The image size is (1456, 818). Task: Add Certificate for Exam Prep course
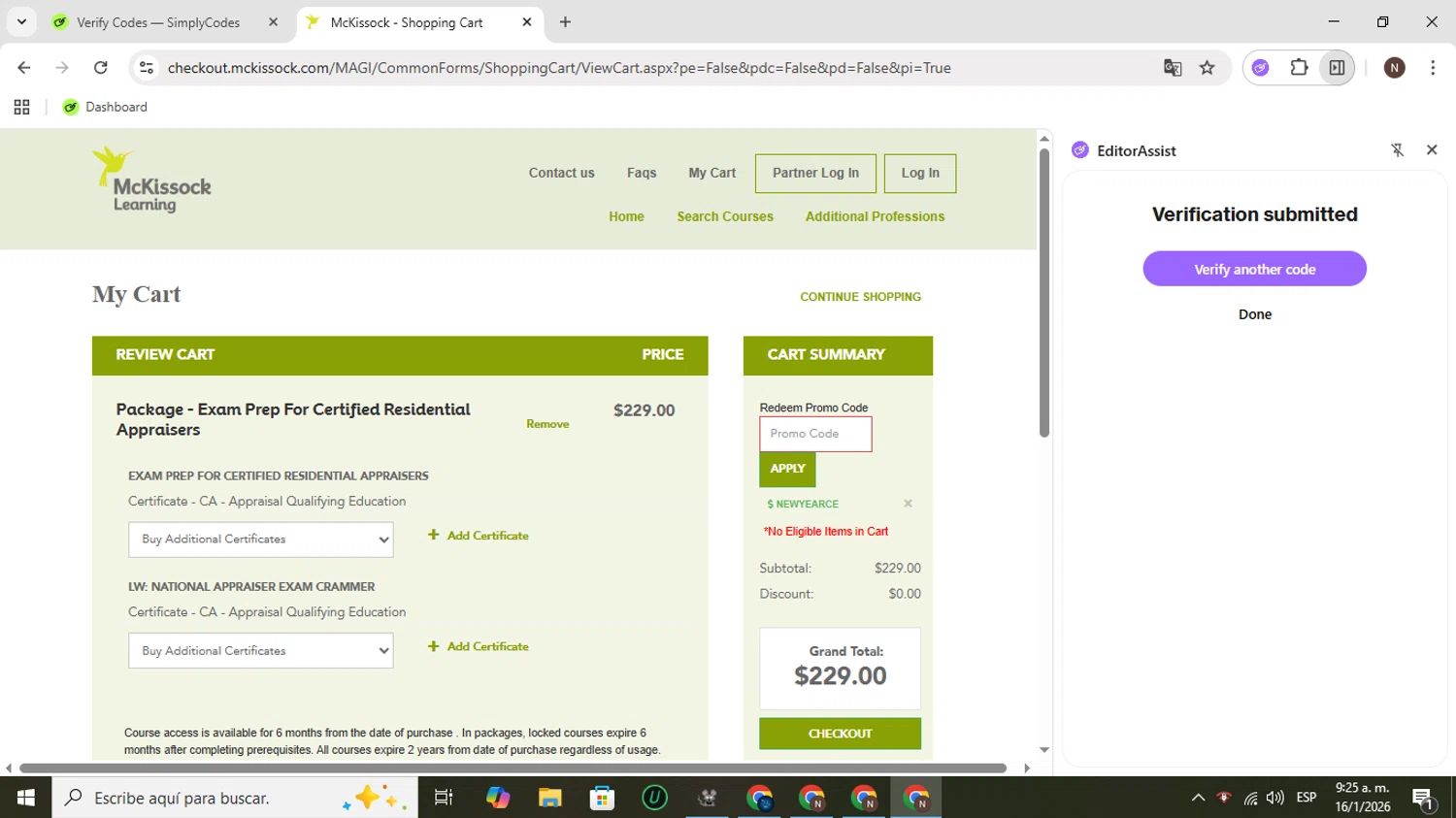479,536
